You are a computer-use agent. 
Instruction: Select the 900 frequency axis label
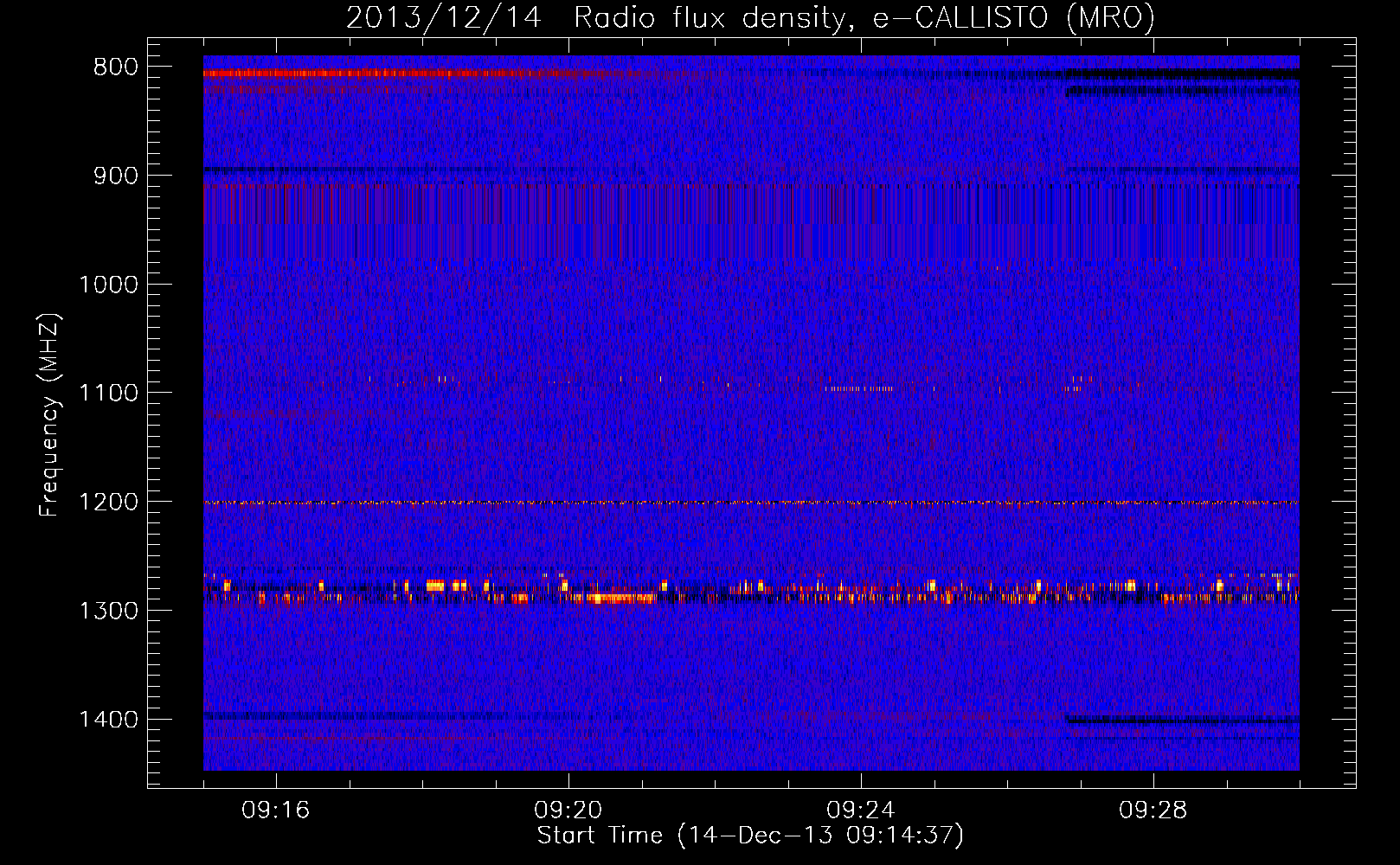pyautogui.click(x=115, y=176)
